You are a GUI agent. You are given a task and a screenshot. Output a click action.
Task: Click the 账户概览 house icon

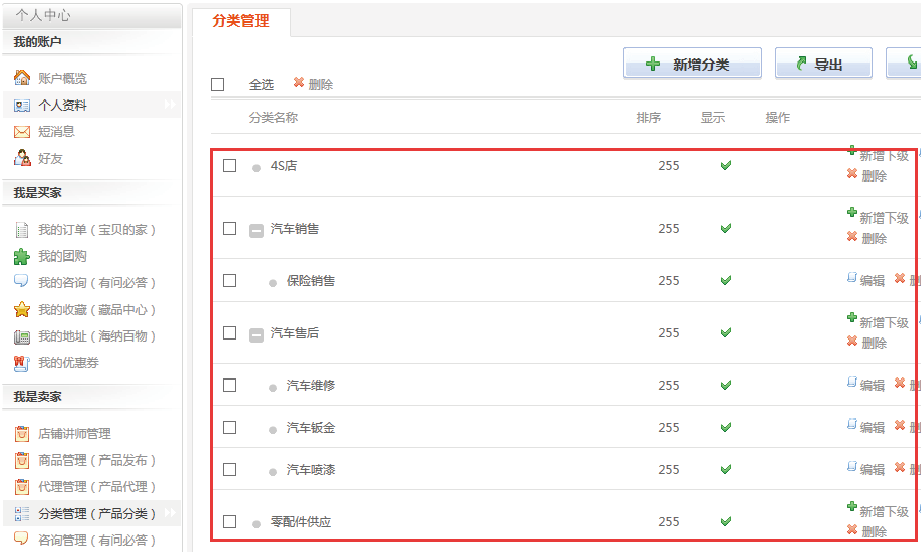pyautogui.click(x=22, y=78)
